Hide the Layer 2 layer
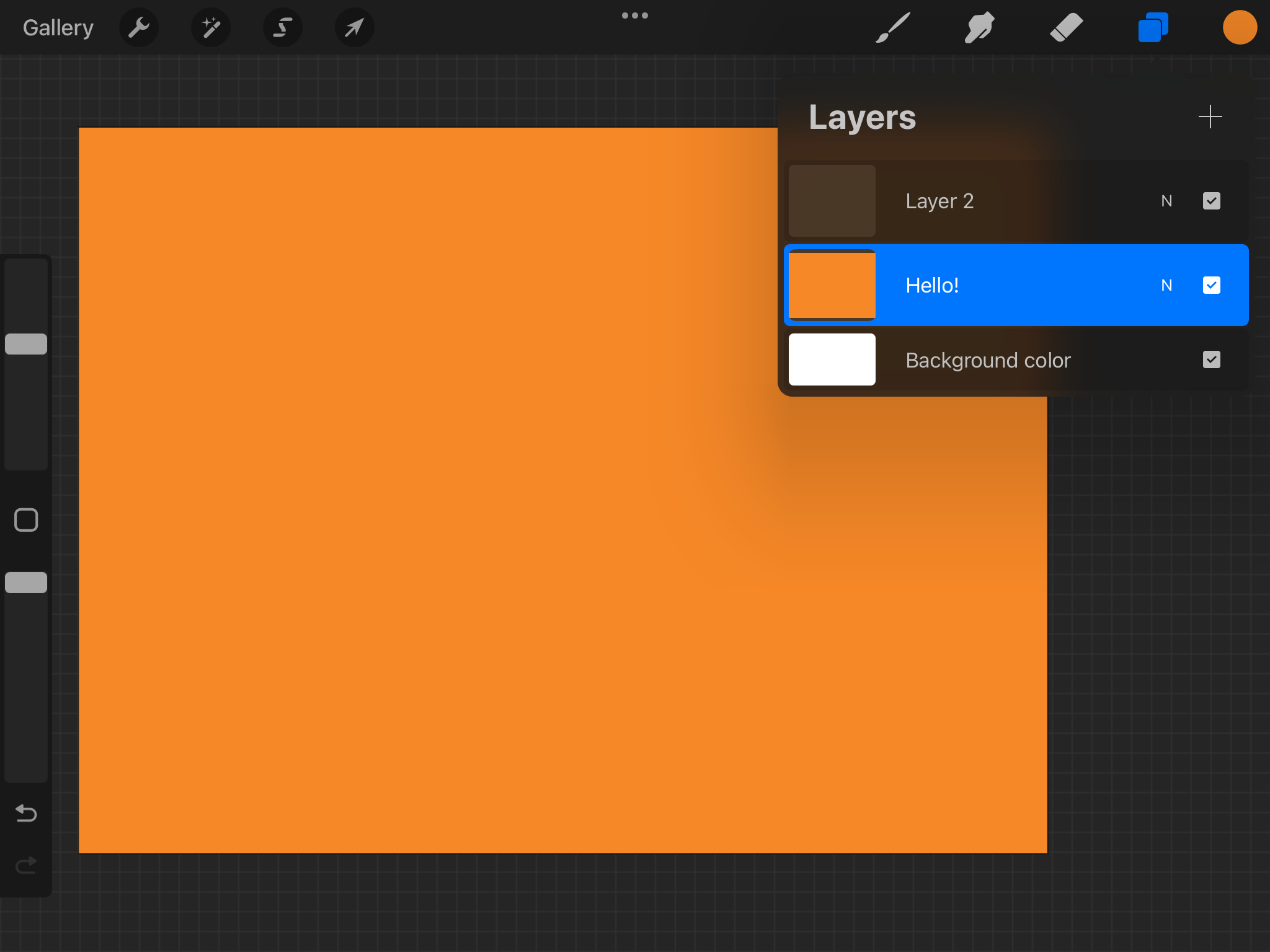 (x=1211, y=201)
